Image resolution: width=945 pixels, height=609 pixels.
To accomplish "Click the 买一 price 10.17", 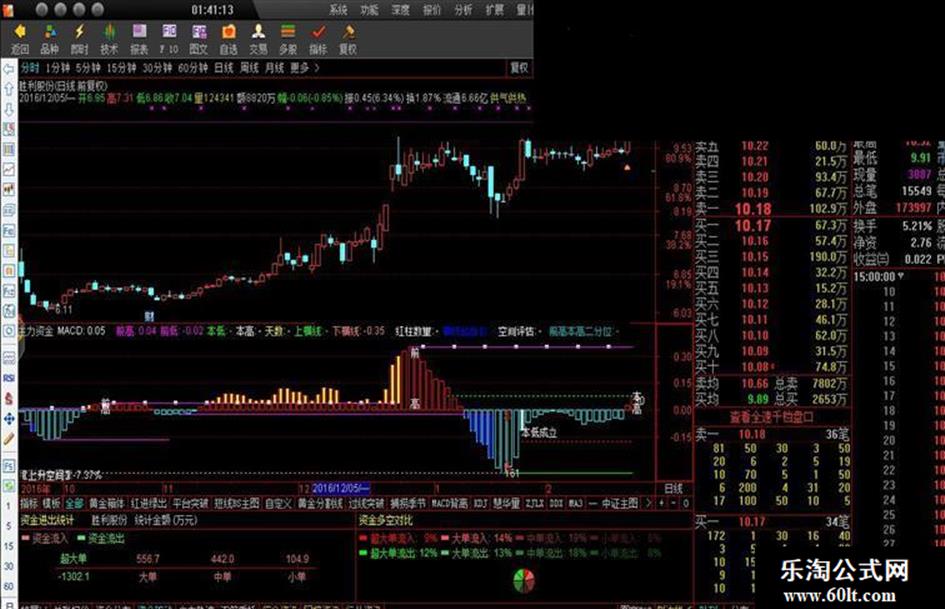I will 753,226.
